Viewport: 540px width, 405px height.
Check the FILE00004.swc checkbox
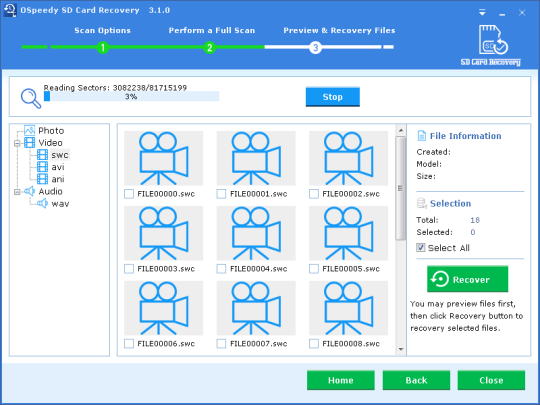[x=221, y=269]
